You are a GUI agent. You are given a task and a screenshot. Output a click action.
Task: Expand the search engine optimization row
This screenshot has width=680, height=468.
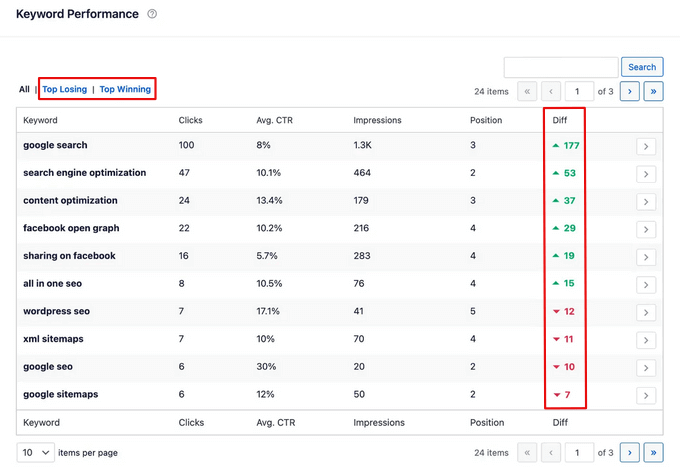[646, 175]
